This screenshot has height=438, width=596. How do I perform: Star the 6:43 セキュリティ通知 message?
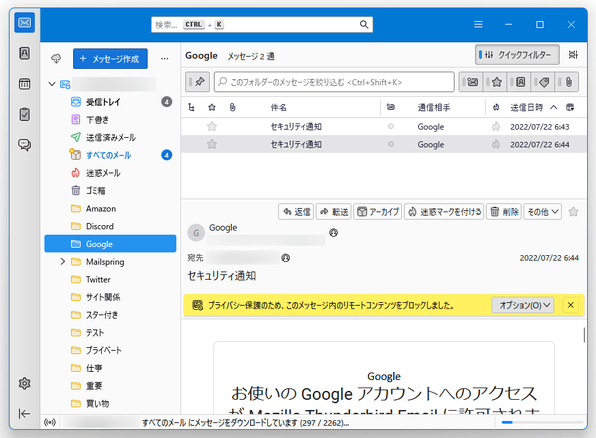[x=212, y=127]
